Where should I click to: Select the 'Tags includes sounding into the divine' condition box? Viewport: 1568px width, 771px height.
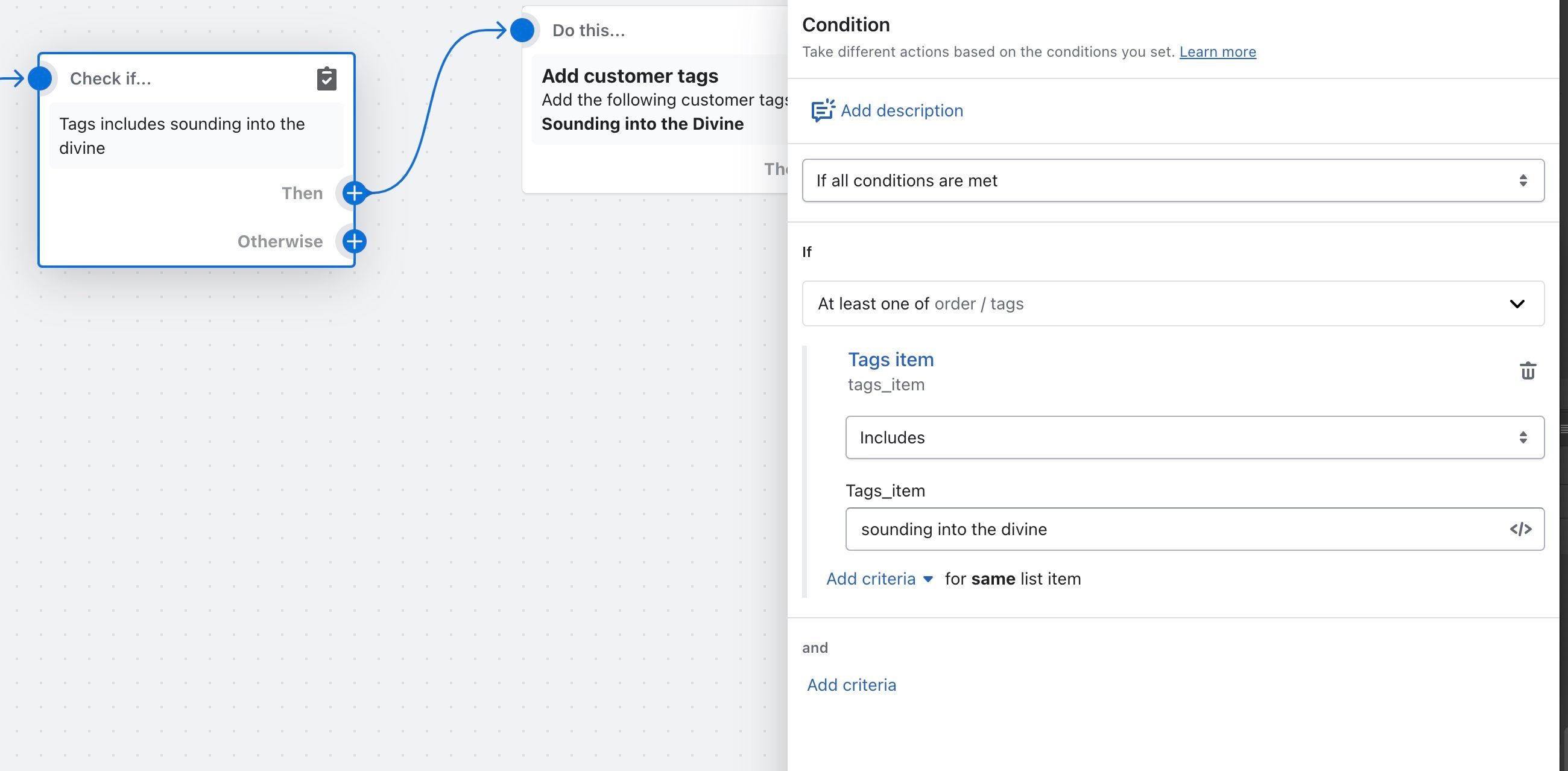(196, 136)
